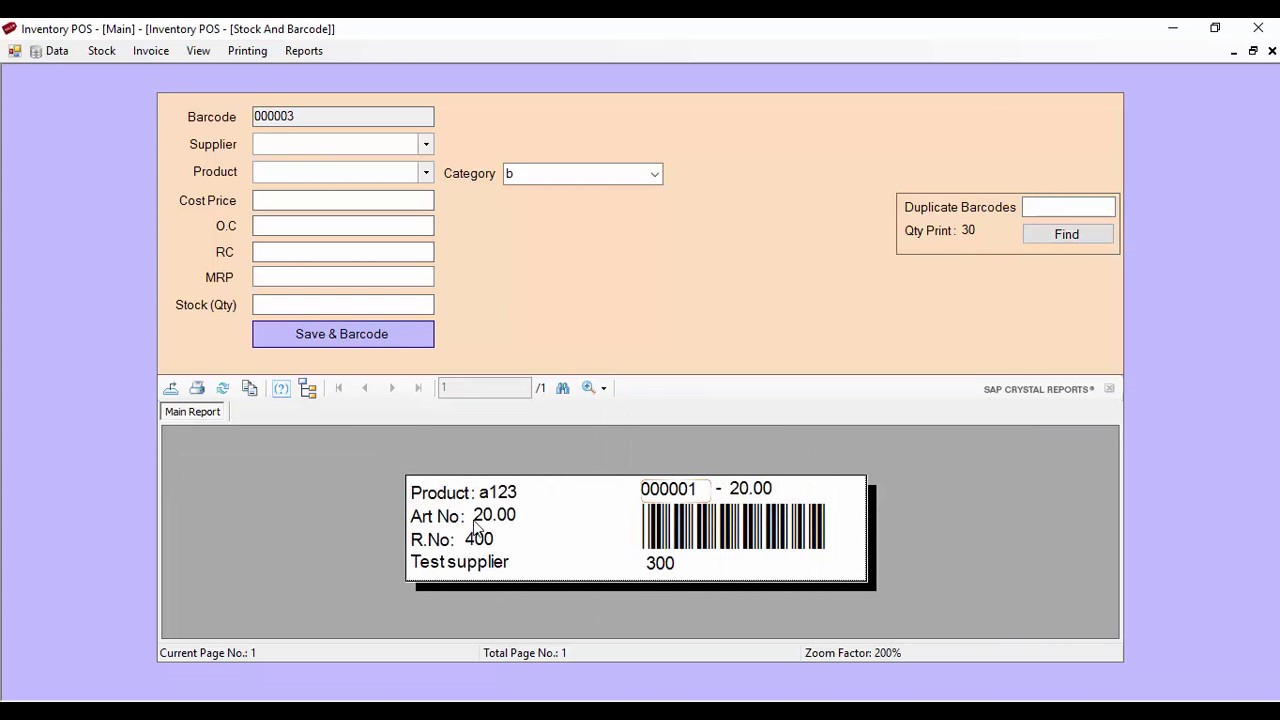This screenshot has width=1280, height=720.
Task: Click the Save & Barcode button
Action: [x=343, y=334]
